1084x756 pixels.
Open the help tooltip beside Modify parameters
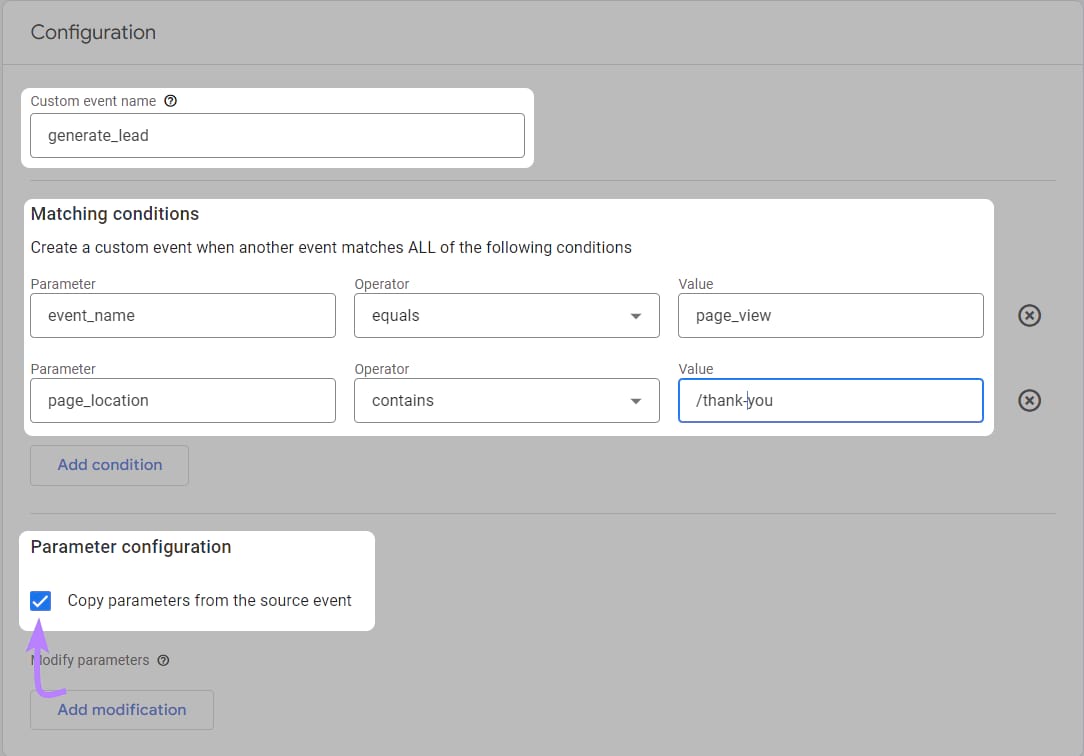pos(163,660)
